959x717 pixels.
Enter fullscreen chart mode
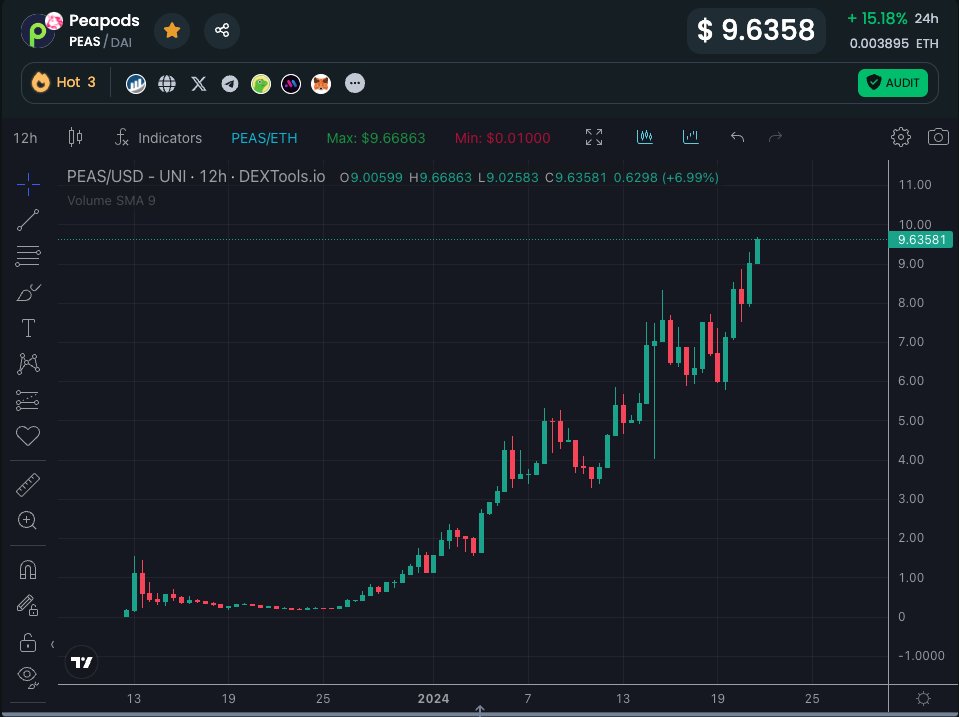pyautogui.click(x=593, y=137)
